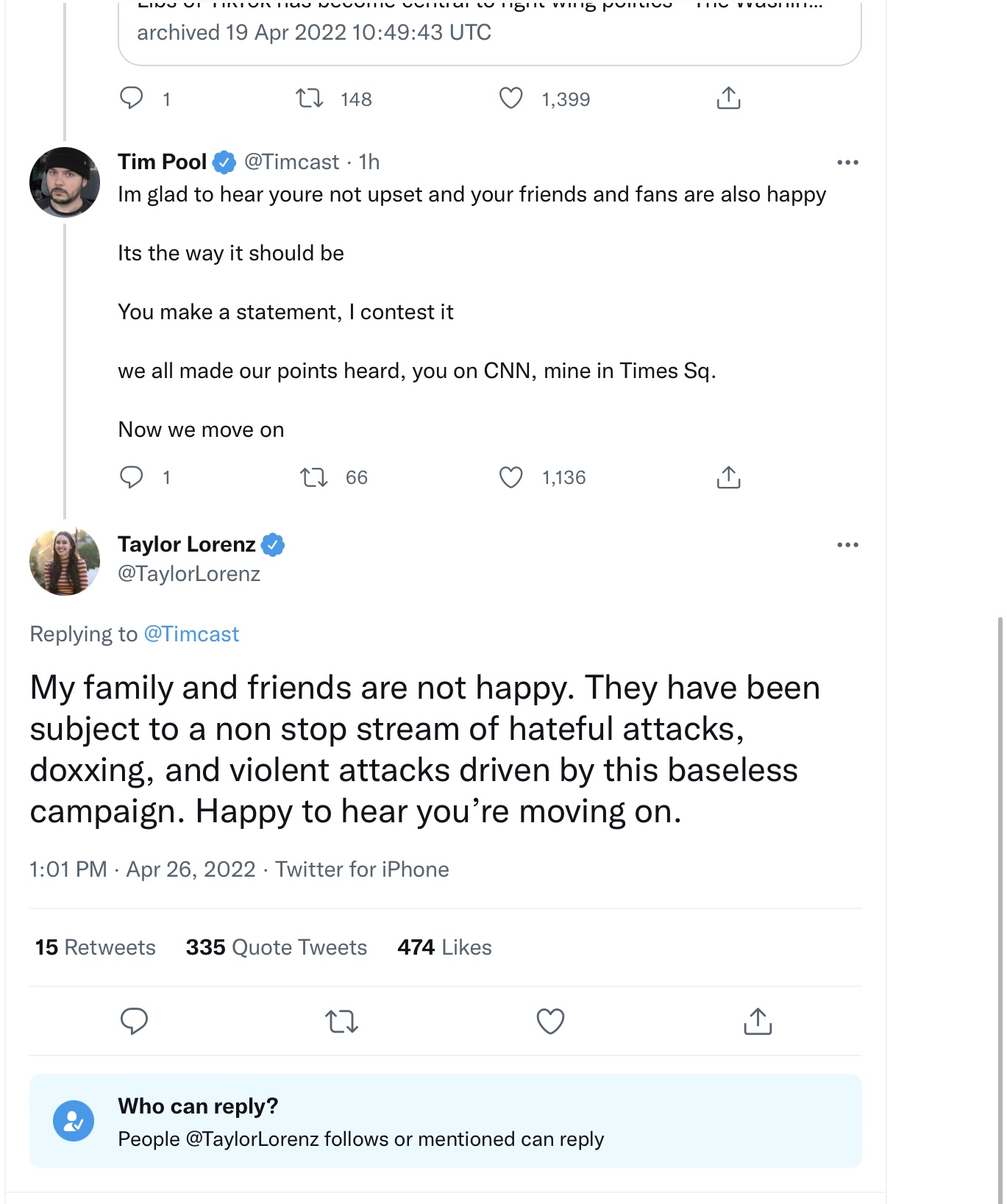Open Tim Pool's profile picture
Image resolution: width=1007 pixels, height=1204 pixels.
pos(65,182)
